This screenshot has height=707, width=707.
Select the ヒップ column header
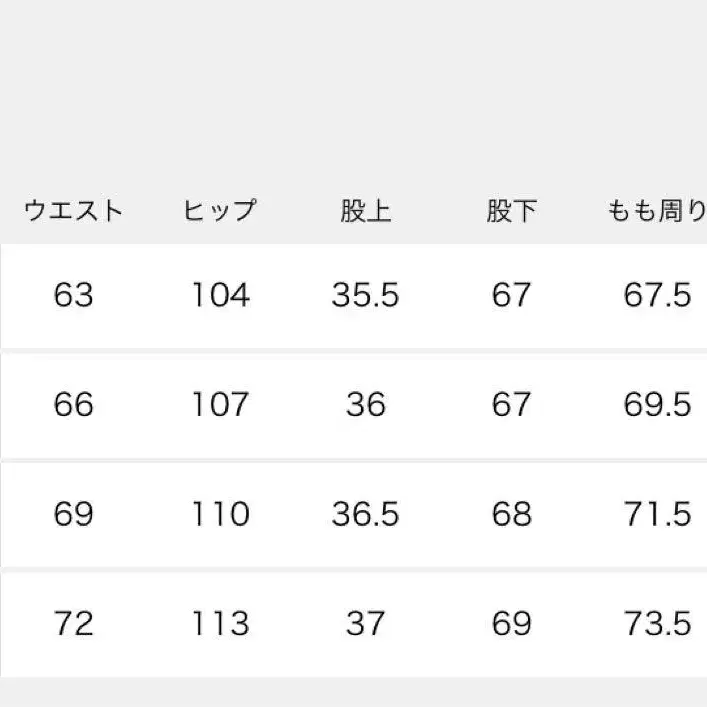[220, 211]
